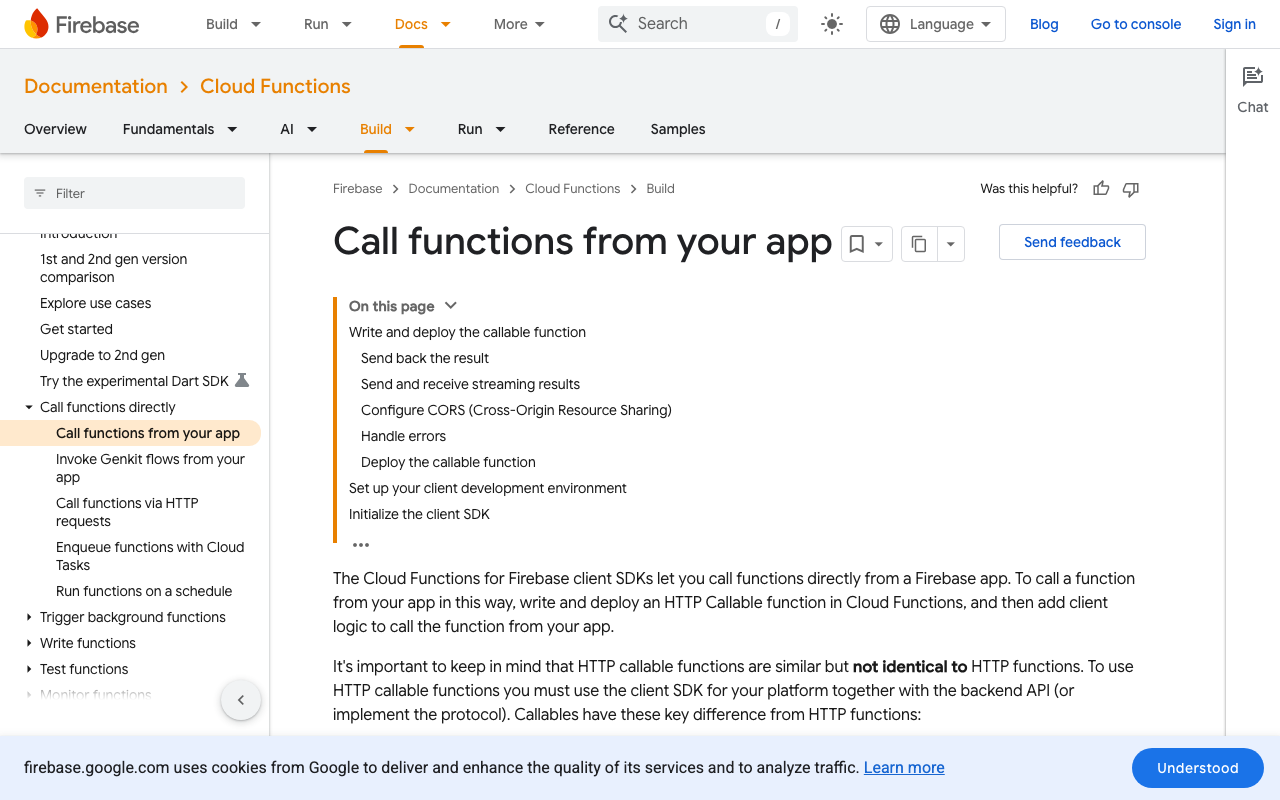Image resolution: width=1280 pixels, height=800 pixels.
Task: Click the Build page breadcrumb link
Action: coord(660,188)
